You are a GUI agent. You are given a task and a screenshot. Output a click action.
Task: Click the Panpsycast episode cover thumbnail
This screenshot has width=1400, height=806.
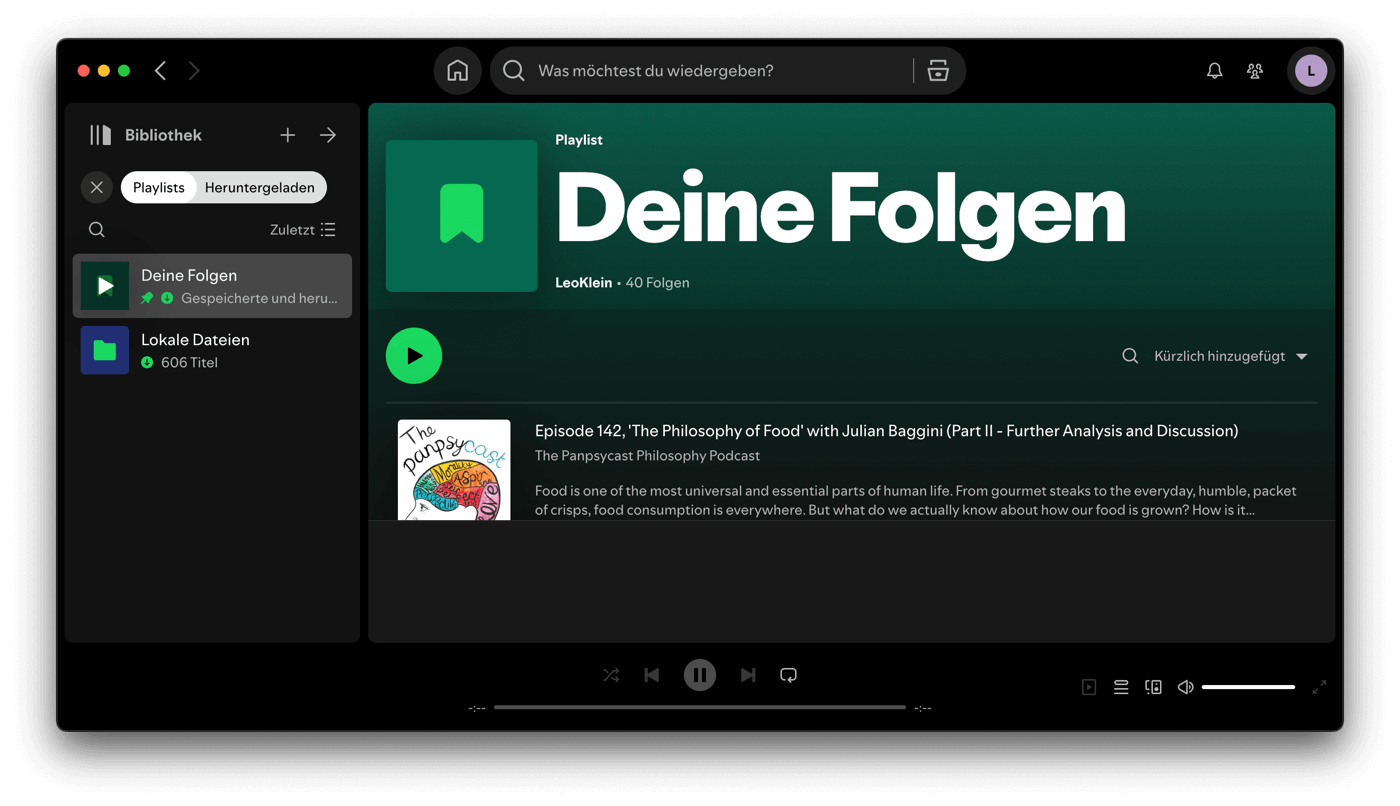[454, 470]
